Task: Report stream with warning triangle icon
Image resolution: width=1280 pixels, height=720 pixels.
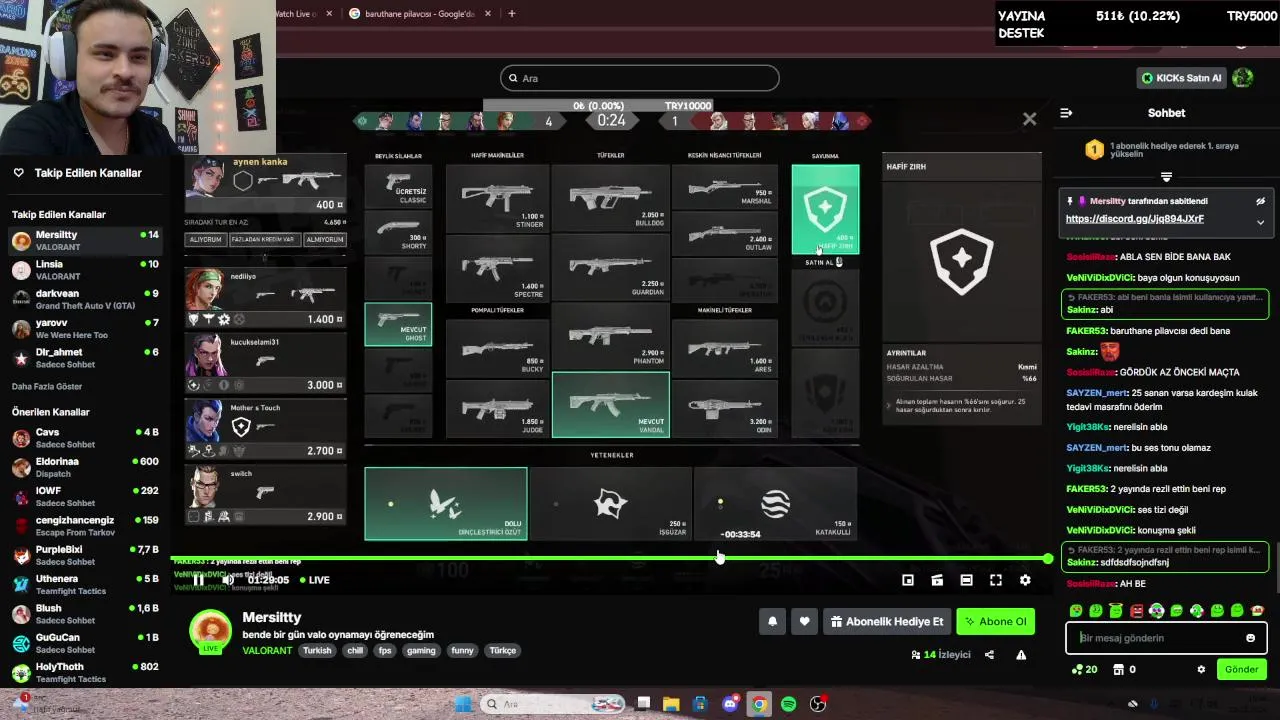Action: point(1021,655)
